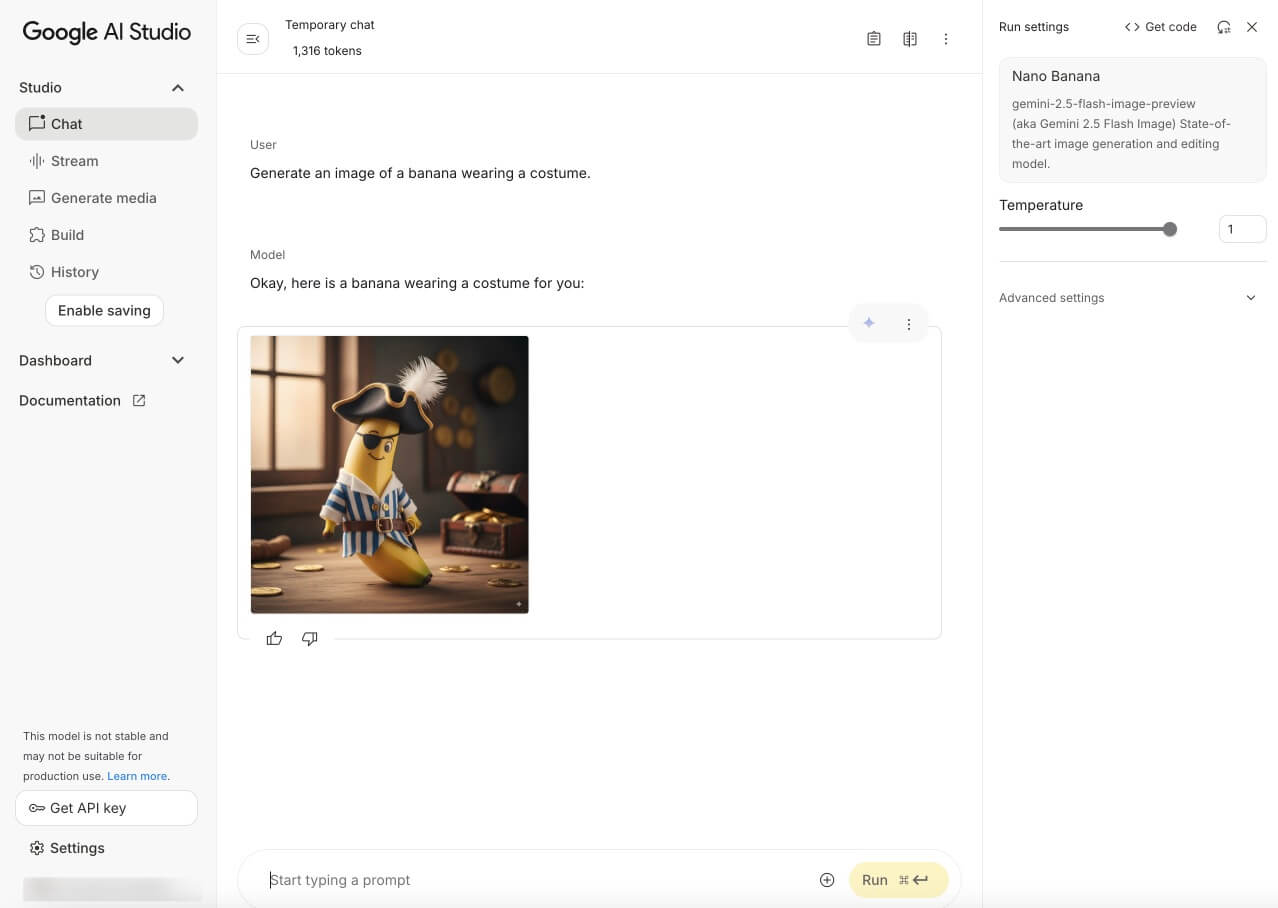Click the pirate banana image thumbnail
Screen dimensions: 1278x908
(x=389, y=474)
